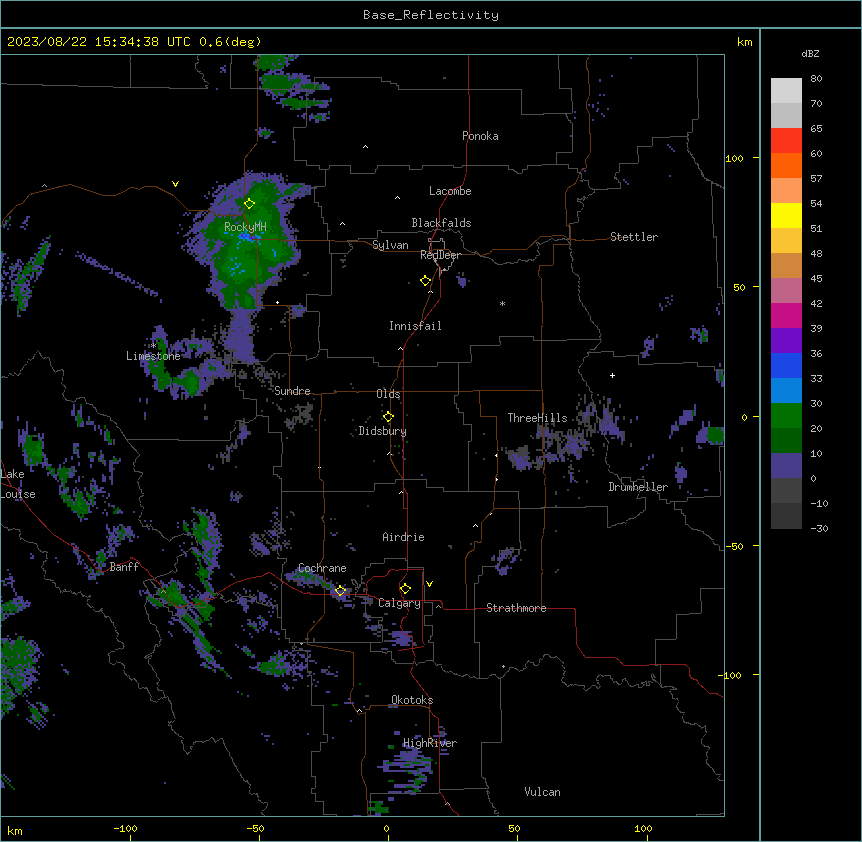
Task: Select the Drumheller city label
Action: tap(638, 487)
